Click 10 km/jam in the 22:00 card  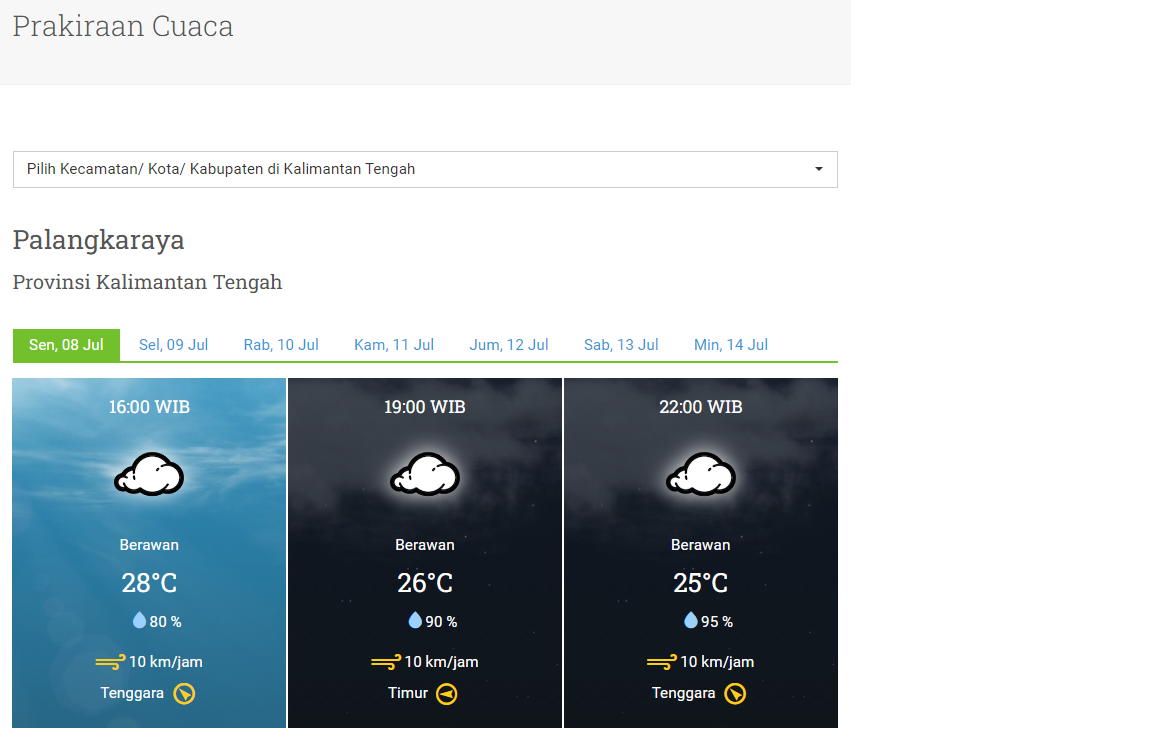717,662
